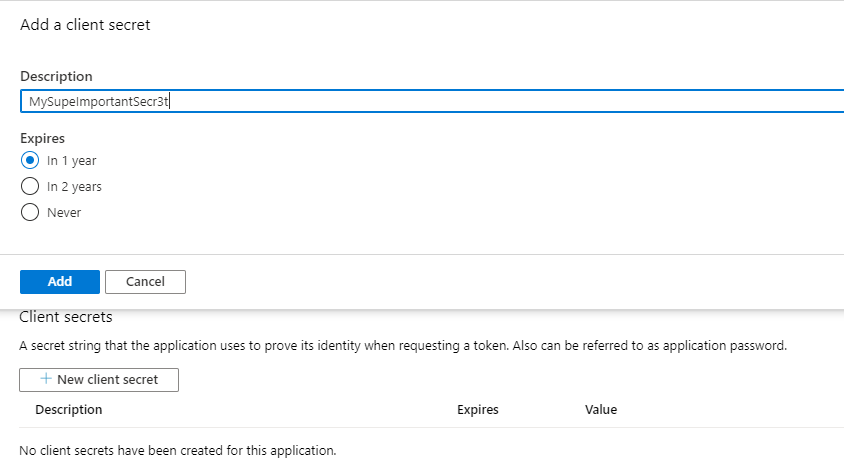This screenshot has height=475, width=844.
Task: Click the 'Client secrets' section heading
Action: [x=66, y=317]
